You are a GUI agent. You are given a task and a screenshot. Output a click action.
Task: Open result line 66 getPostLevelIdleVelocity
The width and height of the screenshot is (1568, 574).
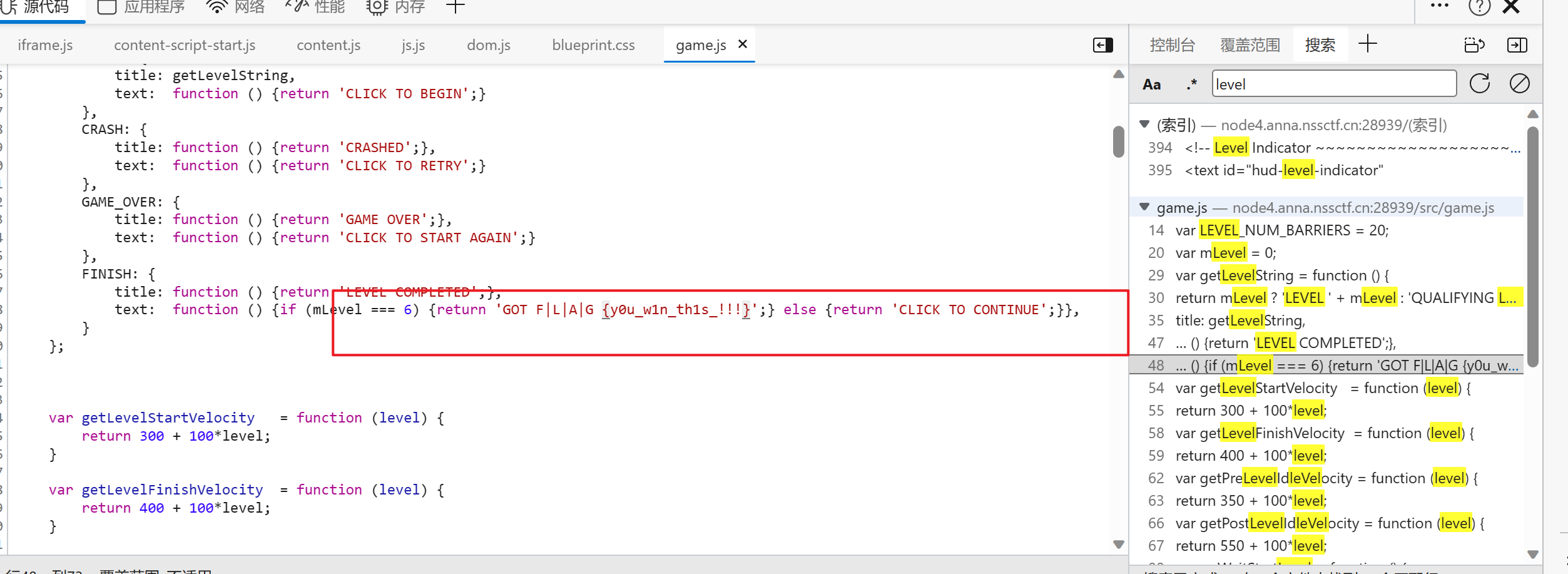[1326, 523]
